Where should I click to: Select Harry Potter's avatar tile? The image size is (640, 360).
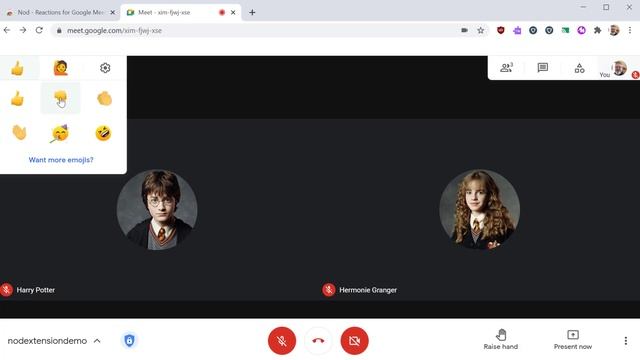pyautogui.click(x=157, y=210)
